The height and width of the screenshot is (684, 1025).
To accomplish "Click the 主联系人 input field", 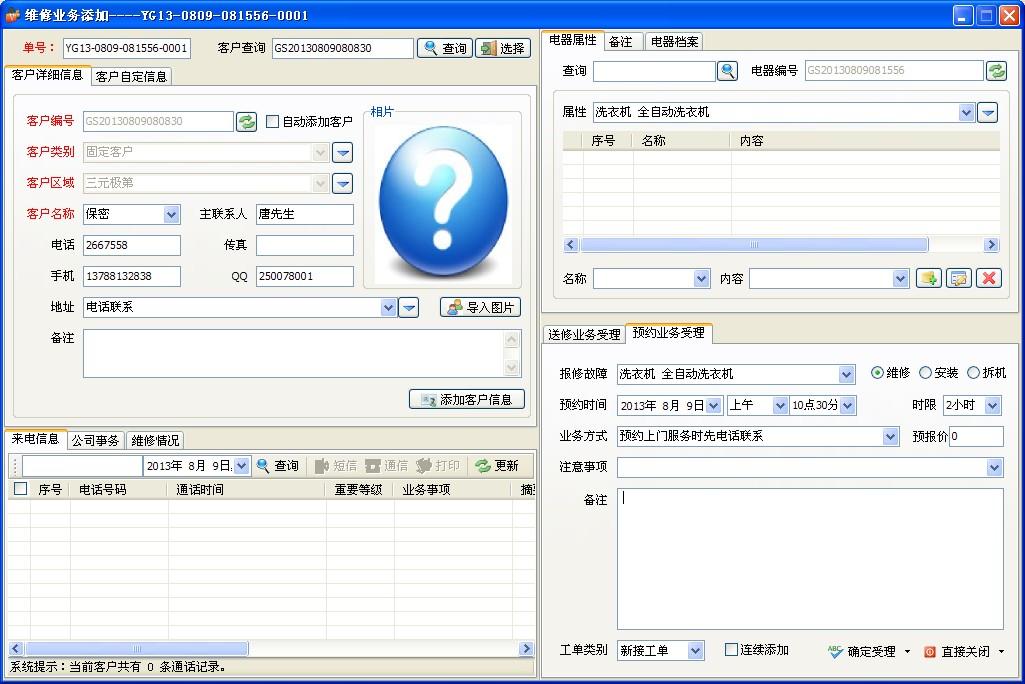I will (x=305, y=214).
